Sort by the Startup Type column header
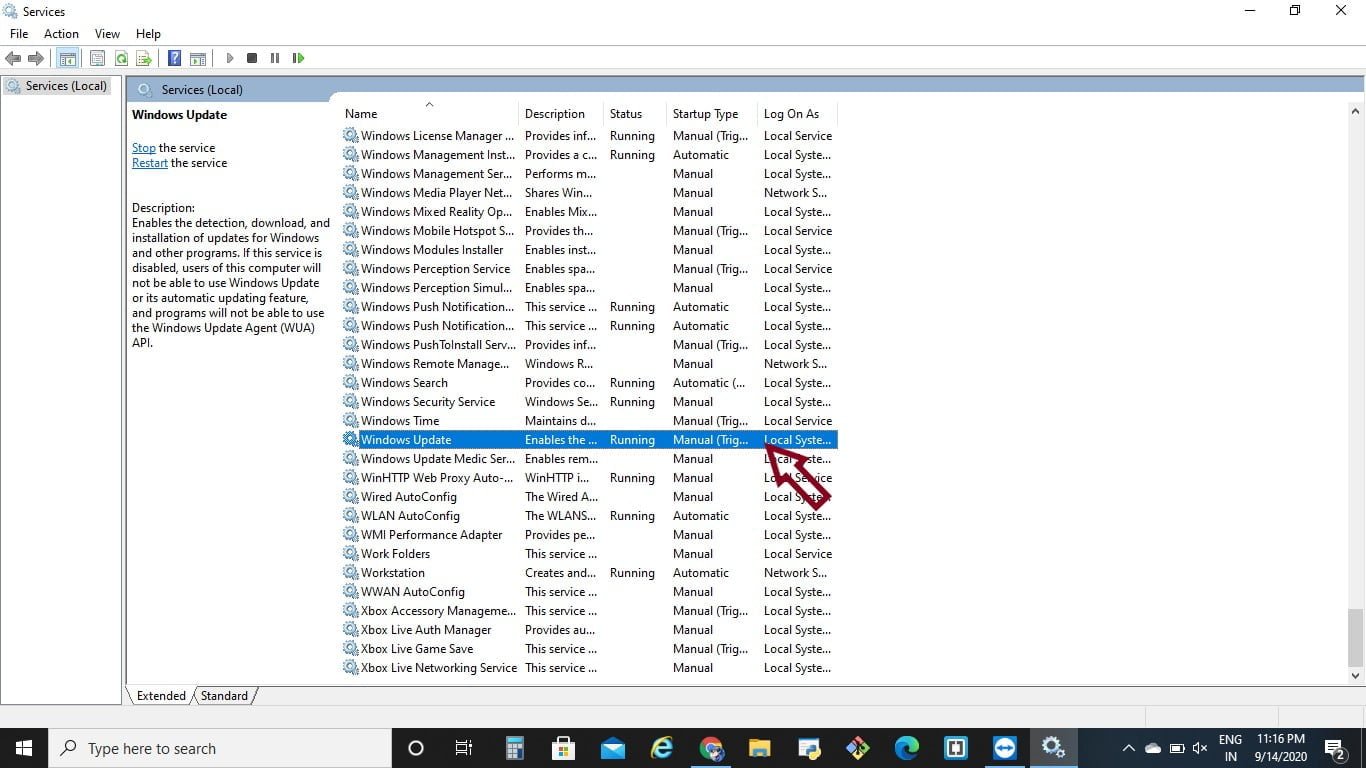Viewport: 1366px width, 768px height. pyautogui.click(x=713, y=114)
